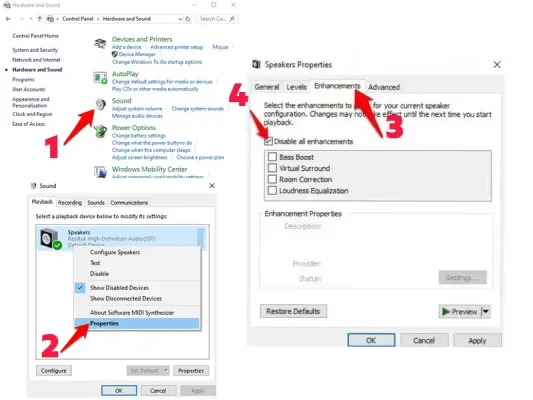
Task: Go back with the back arrow
Action: click(x=8, y=19)
